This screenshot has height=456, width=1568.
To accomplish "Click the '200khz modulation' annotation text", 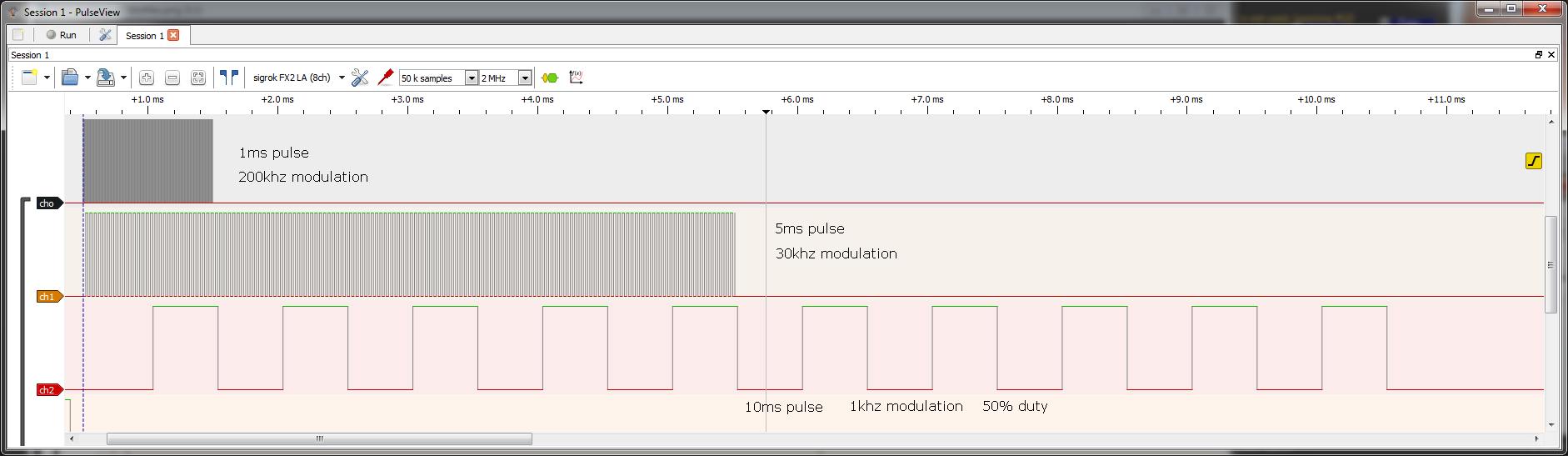I will [x=303, y=177].
